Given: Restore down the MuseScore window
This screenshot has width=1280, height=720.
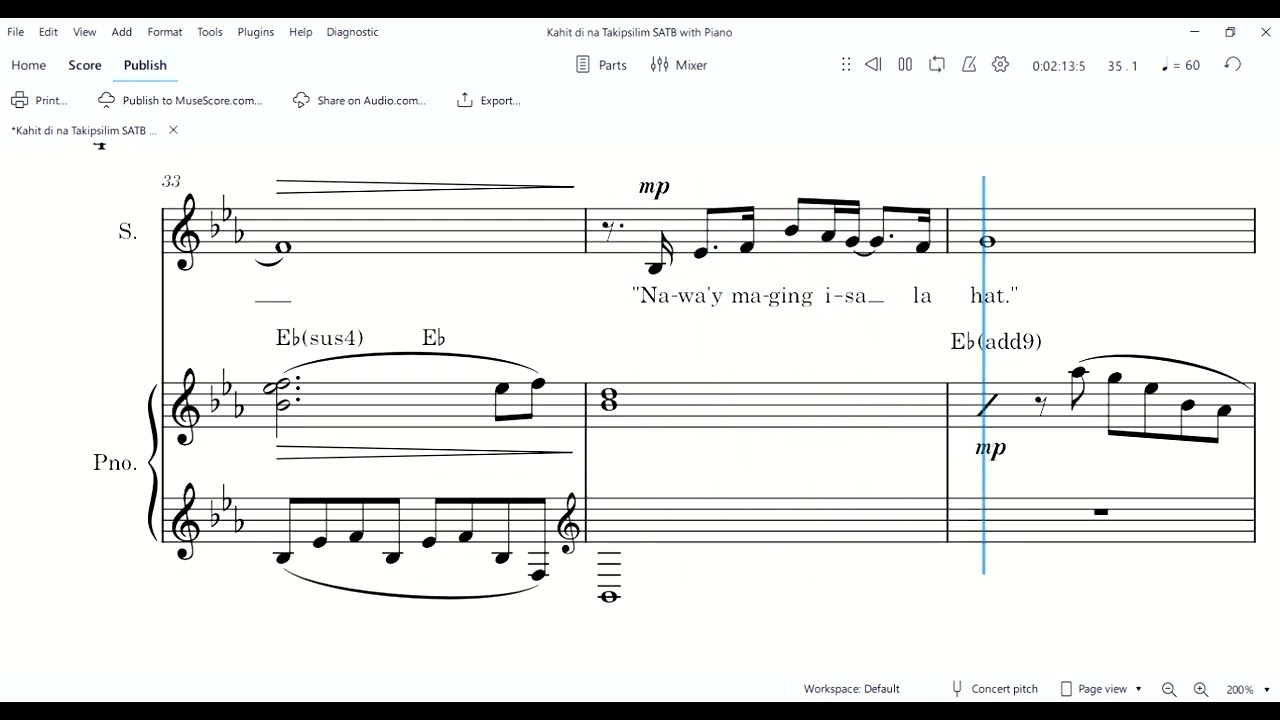Looking at the screenshot, I should click(1230, 32).
